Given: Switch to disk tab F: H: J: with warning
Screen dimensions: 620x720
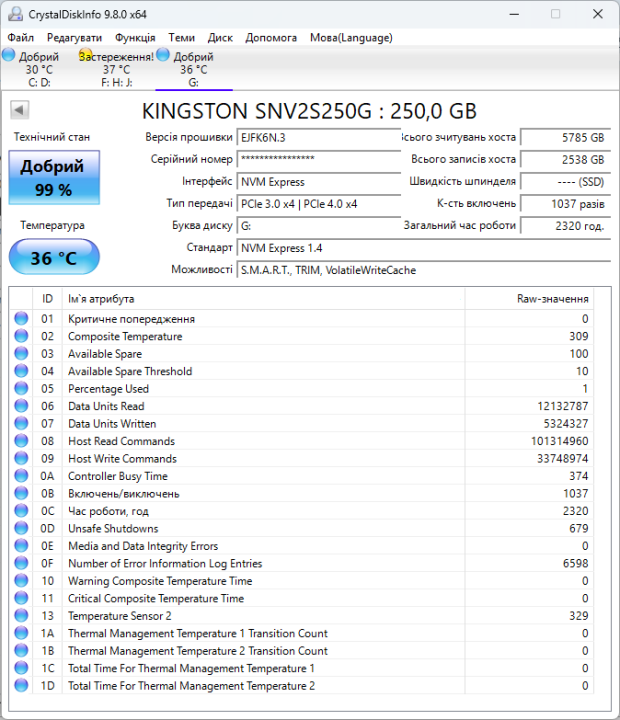Looking at the screenshot, I should [117, 69].
